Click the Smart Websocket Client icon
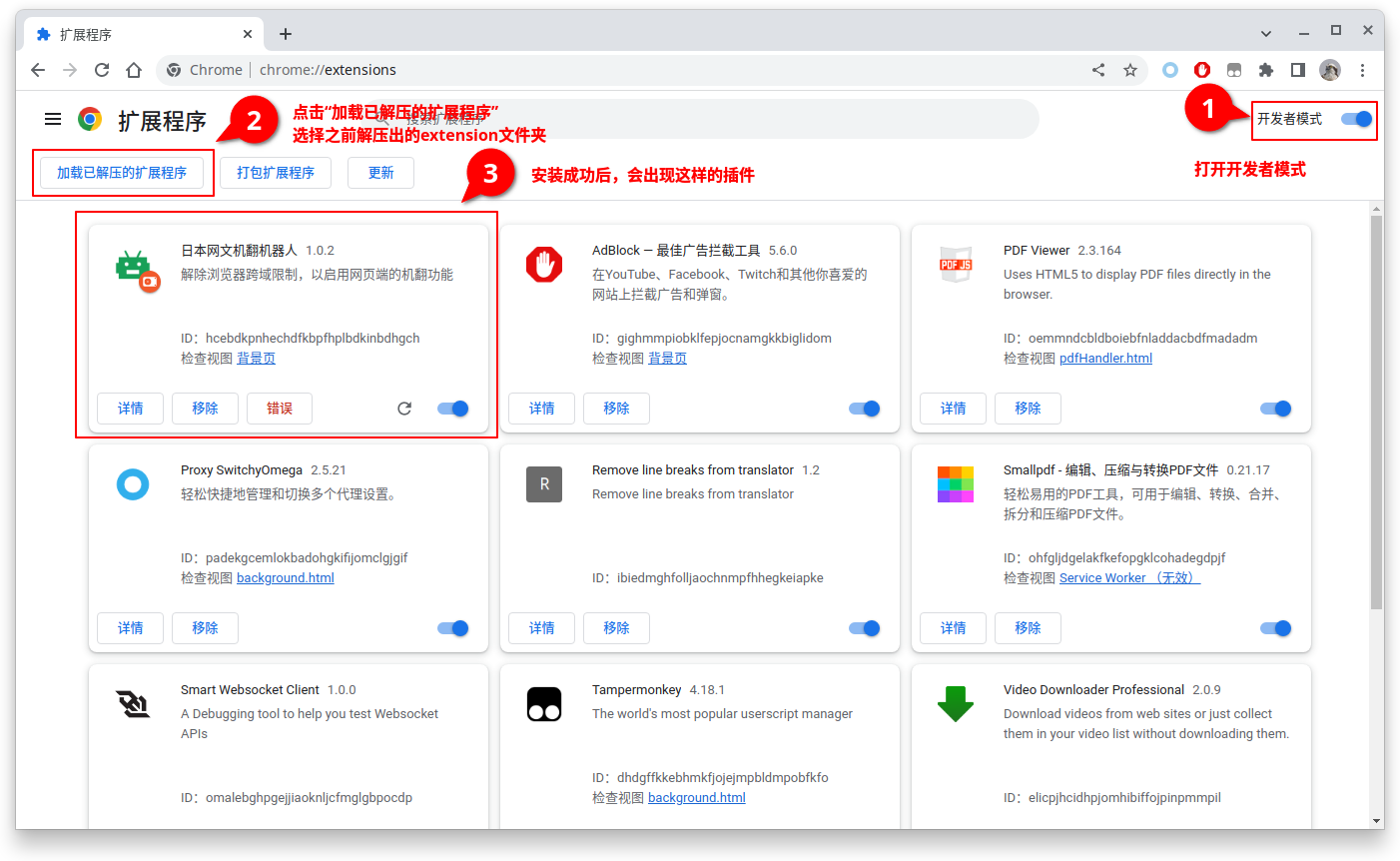The width and height of the screenshot is (1400, 861). coord(133,704)
